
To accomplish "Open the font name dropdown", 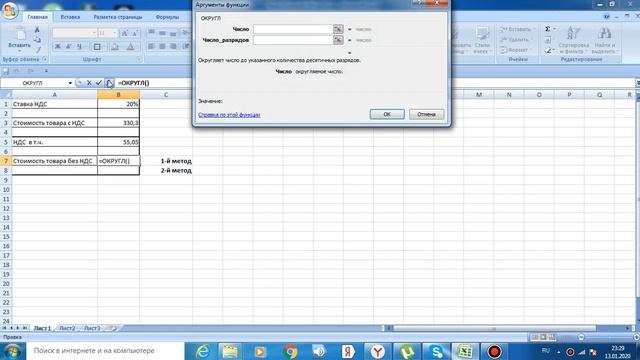I will [94, 33].
